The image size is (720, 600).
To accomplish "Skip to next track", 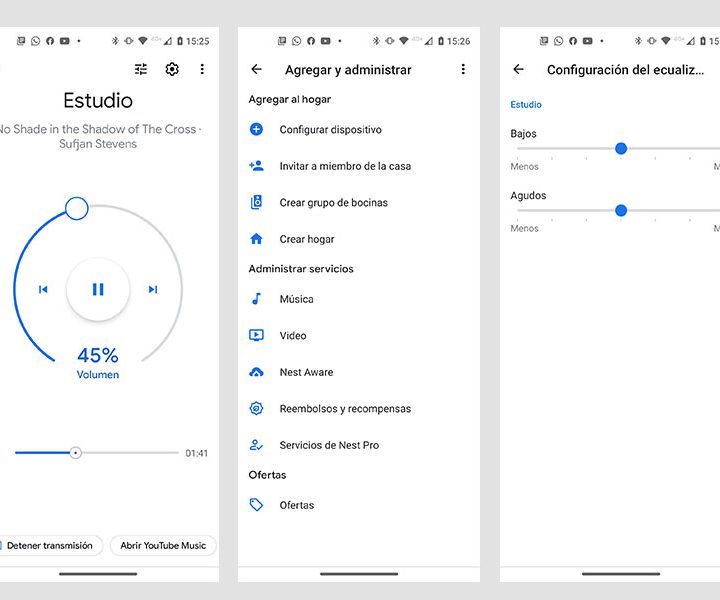I will (153, 289).
